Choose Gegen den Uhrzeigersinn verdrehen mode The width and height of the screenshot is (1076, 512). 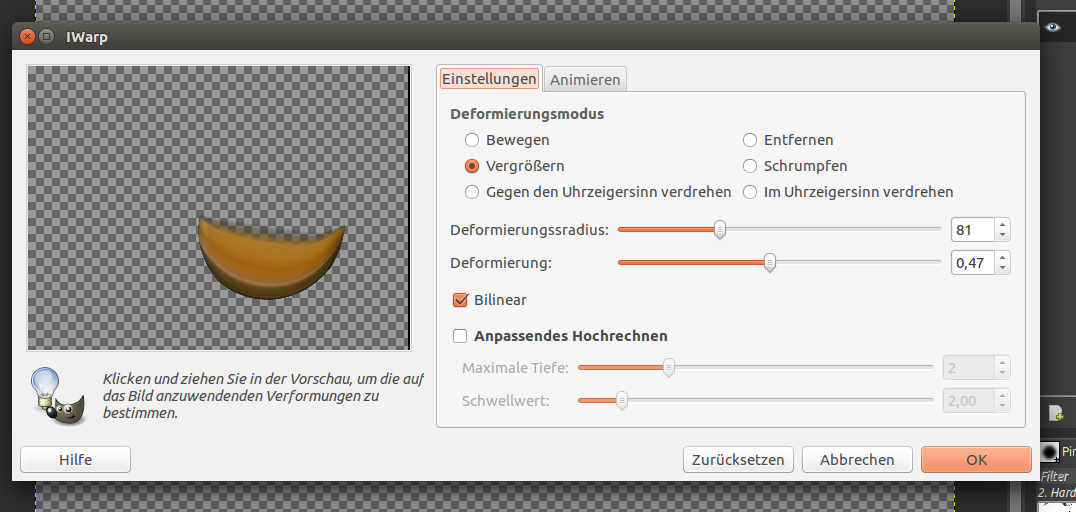pos(471,192)
